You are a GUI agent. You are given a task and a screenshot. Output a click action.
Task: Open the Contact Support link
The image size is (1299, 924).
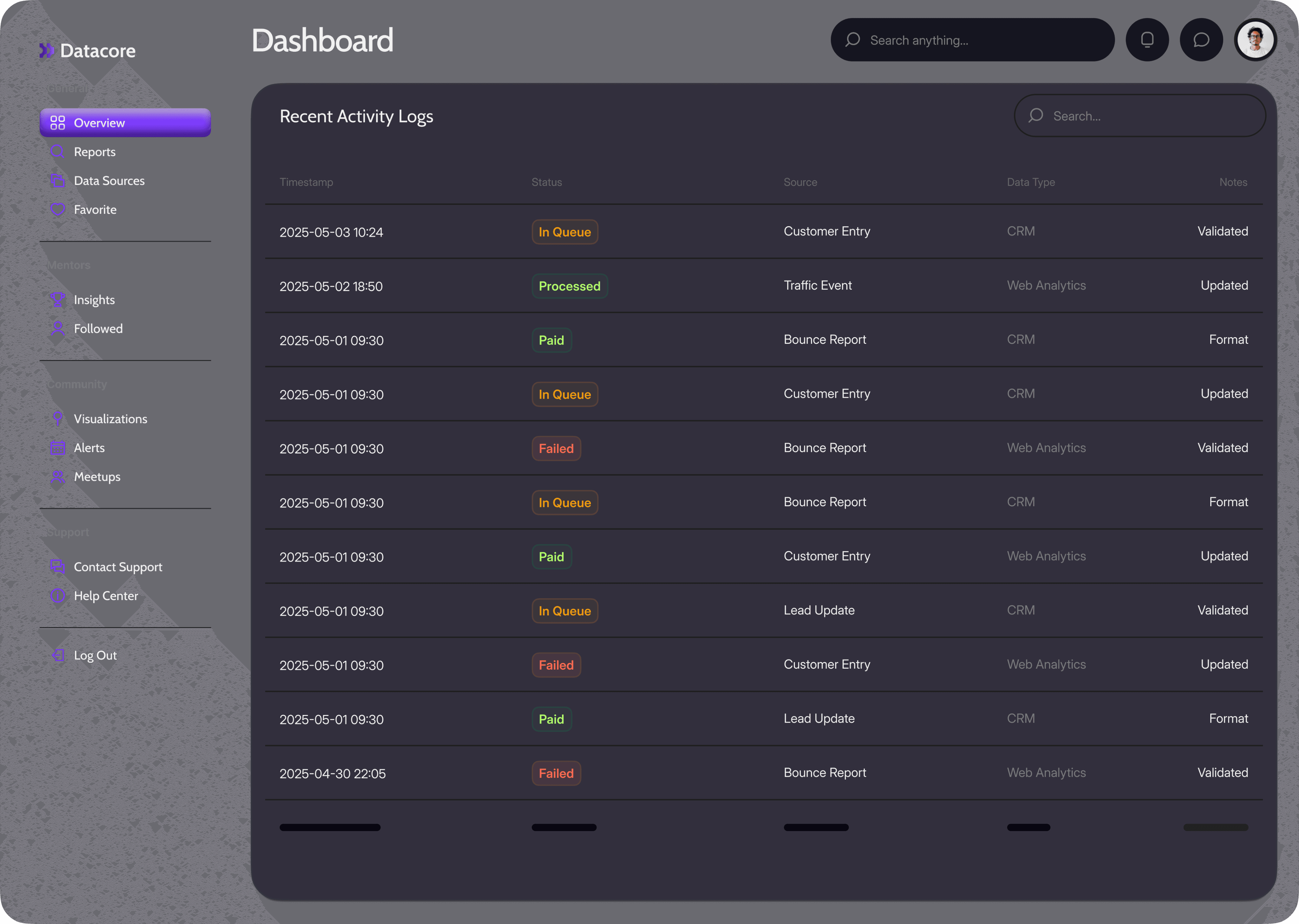125,567
